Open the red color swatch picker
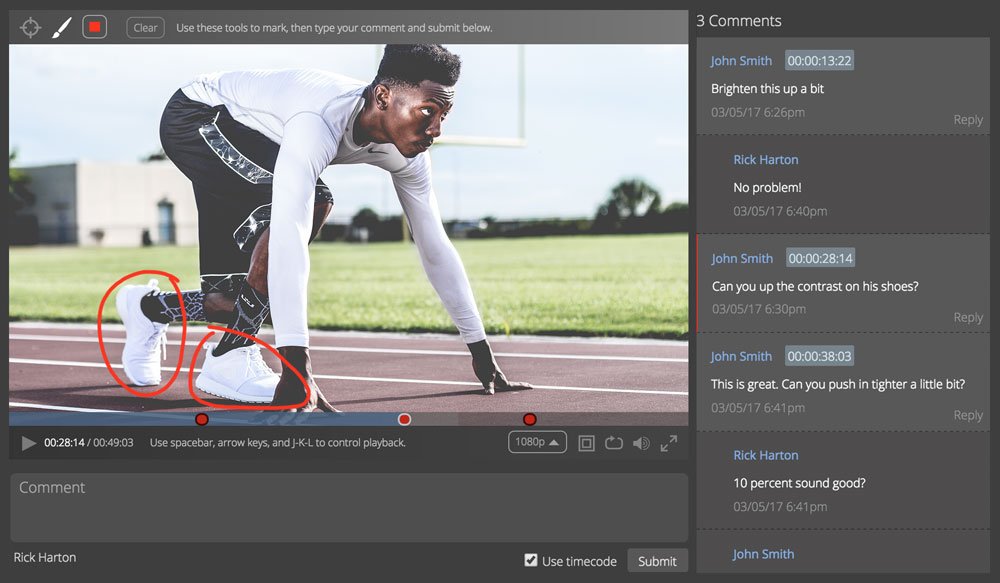The height and width of the screenshot is (583, 1000). tap(94, 27)
